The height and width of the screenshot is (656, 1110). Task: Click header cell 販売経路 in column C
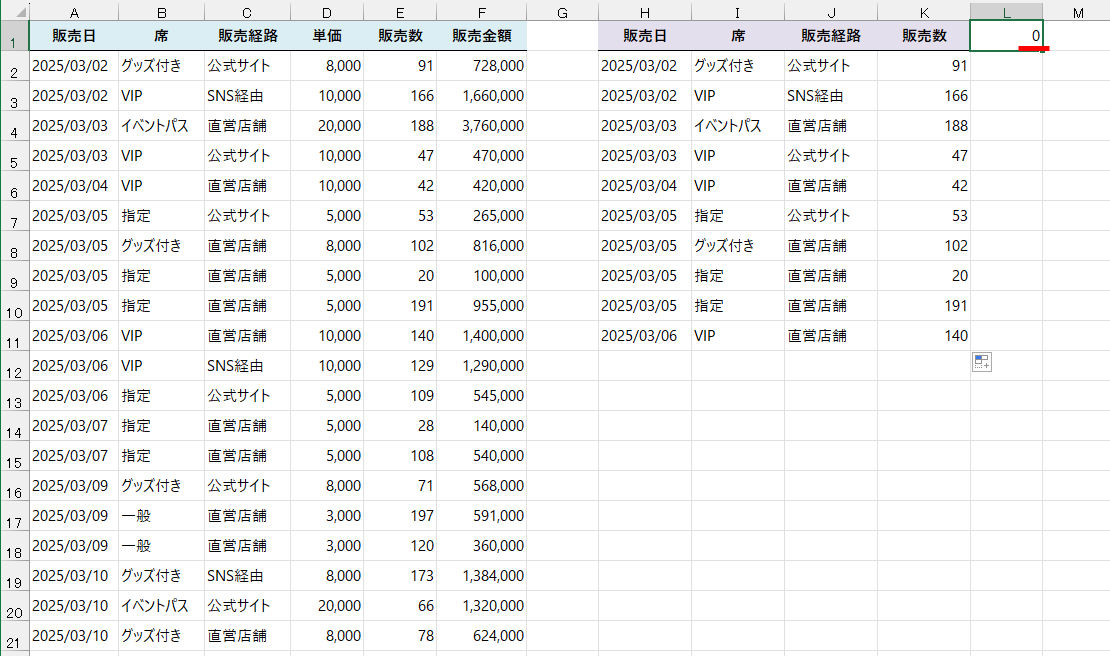247,36
